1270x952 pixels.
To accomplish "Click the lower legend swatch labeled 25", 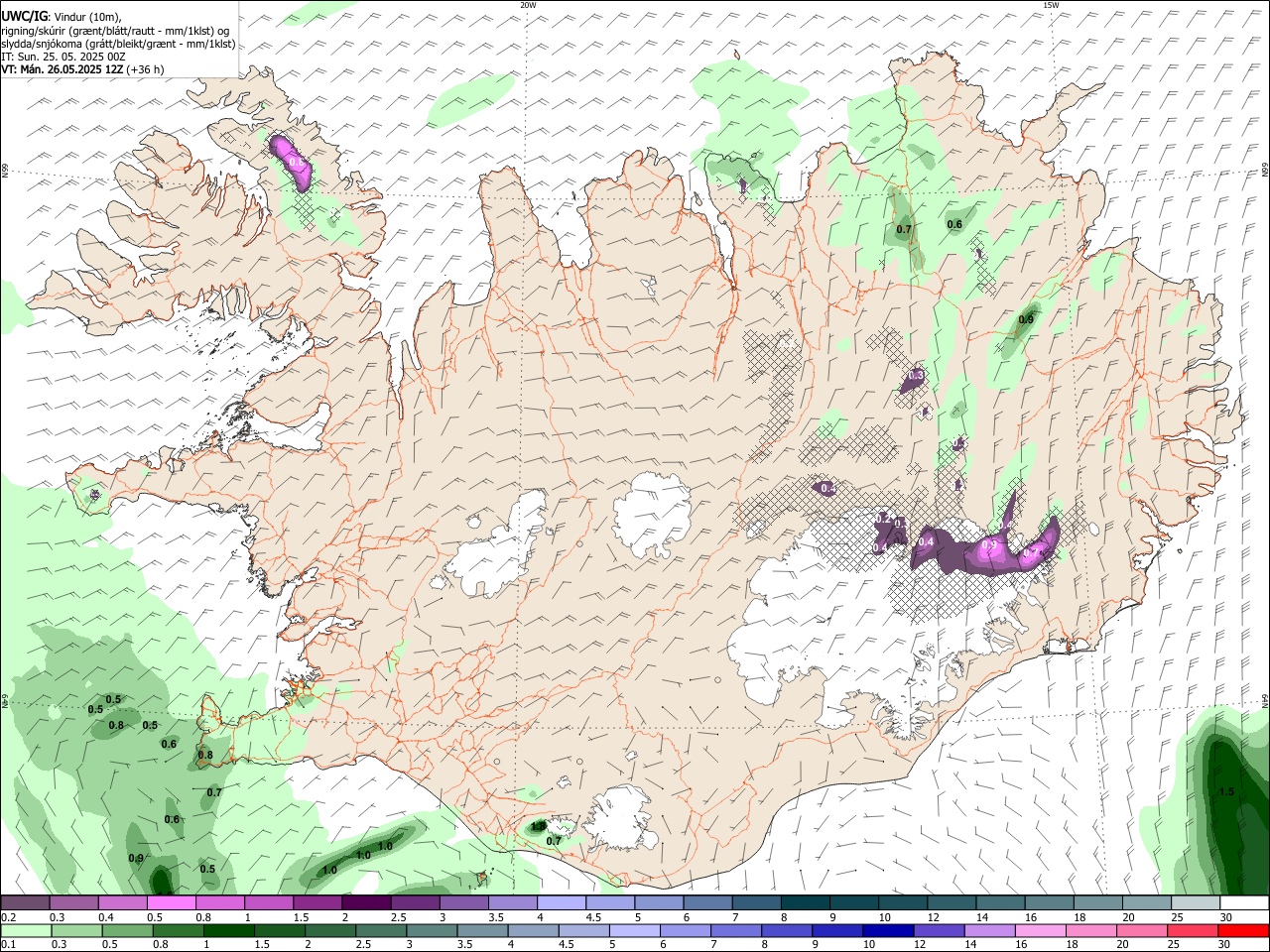I will coord(1194,930).
